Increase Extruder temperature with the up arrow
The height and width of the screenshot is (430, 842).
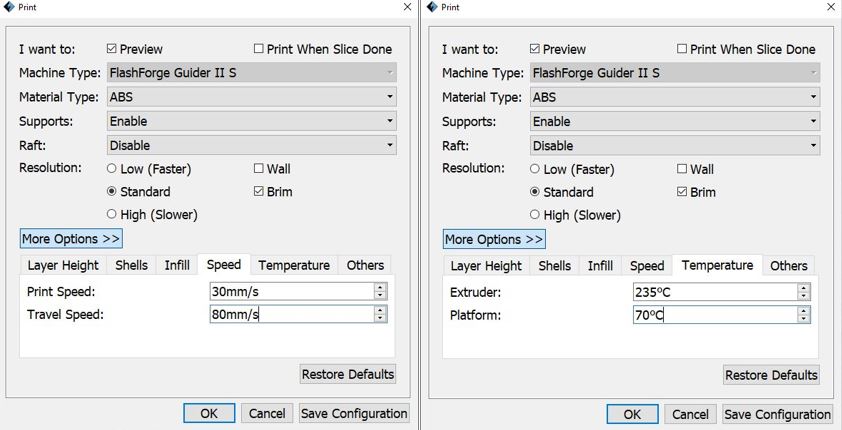(803, 288)
